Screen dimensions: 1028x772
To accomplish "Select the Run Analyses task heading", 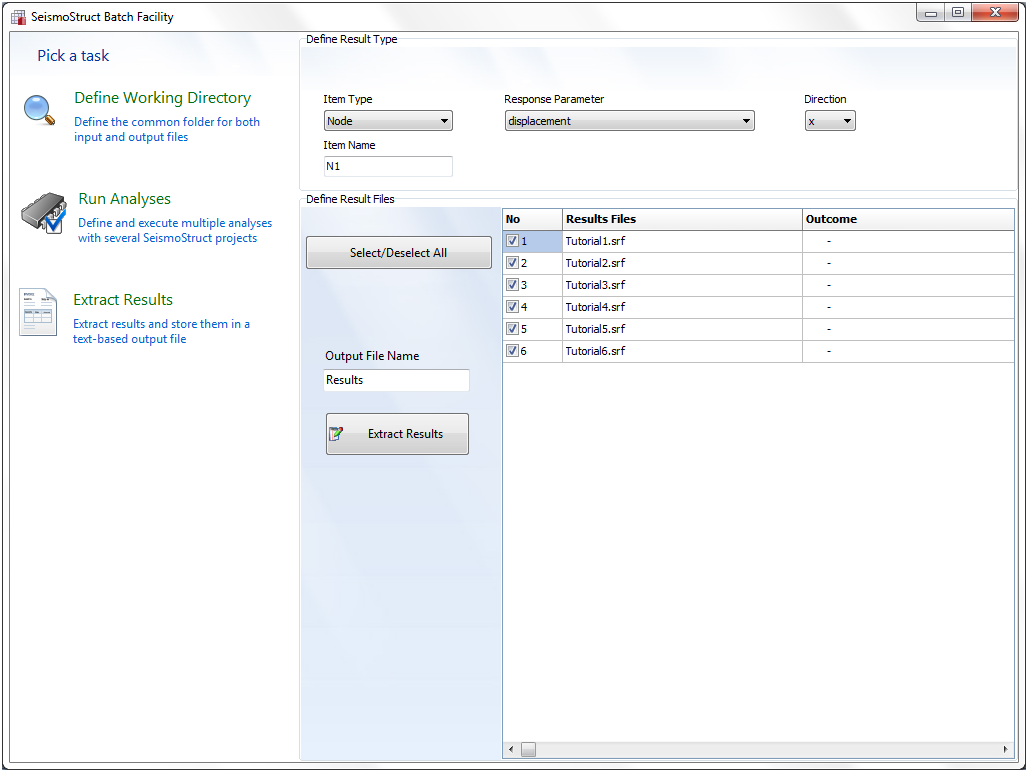I will pyautogui.click(x=124, y=199).
